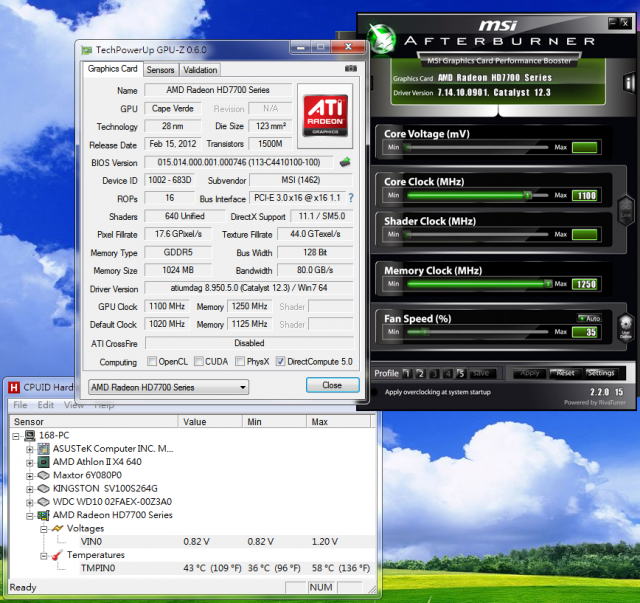Open the HWMonitor File menu
Viewport: 640px width, 603px height.
click(20, 405)
